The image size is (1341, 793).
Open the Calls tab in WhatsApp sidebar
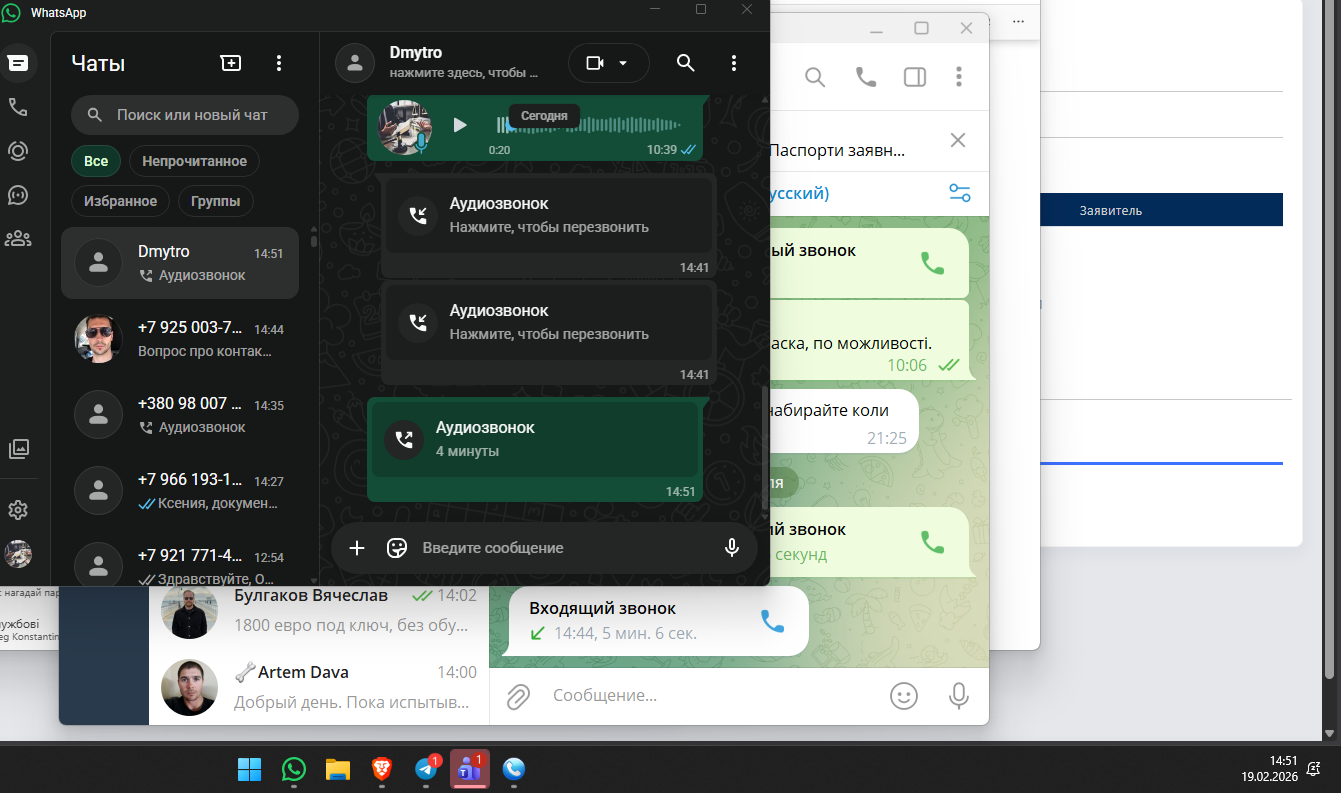(x=18, y=107)
